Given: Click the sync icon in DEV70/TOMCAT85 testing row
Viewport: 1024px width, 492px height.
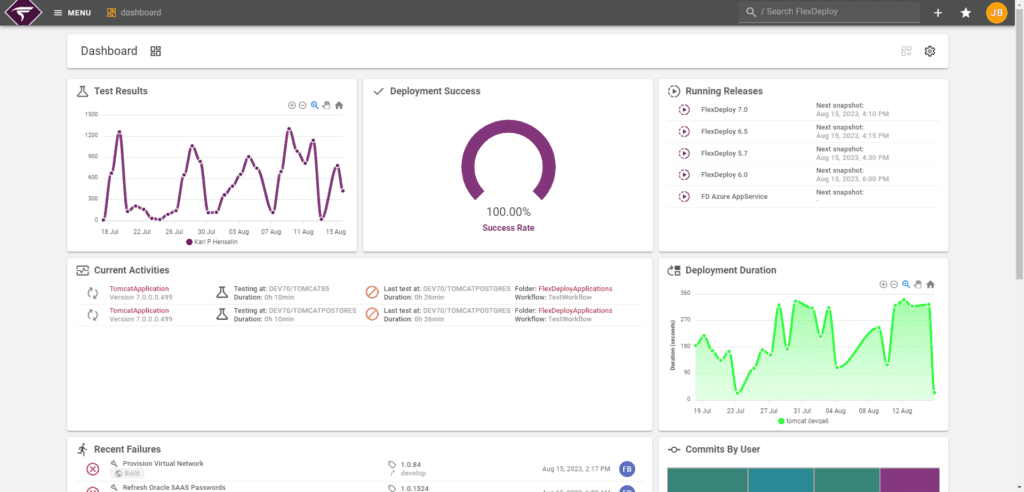Looking at the screenshot, I should coord(93,293).
